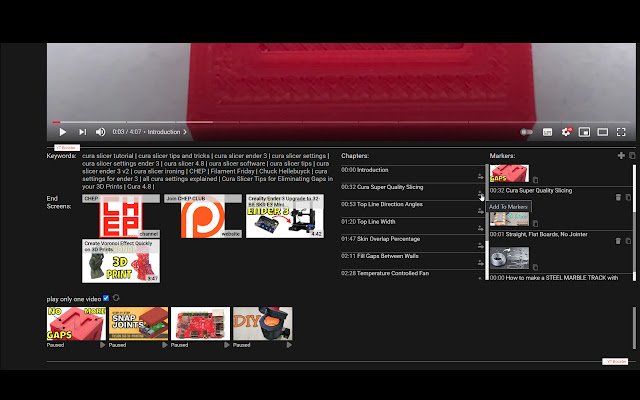Jump to the 01:47 Skin Overlap Percentage chapter
This screenshot has width=640, height=400.
pyautogui.click(x=380, y=239)
